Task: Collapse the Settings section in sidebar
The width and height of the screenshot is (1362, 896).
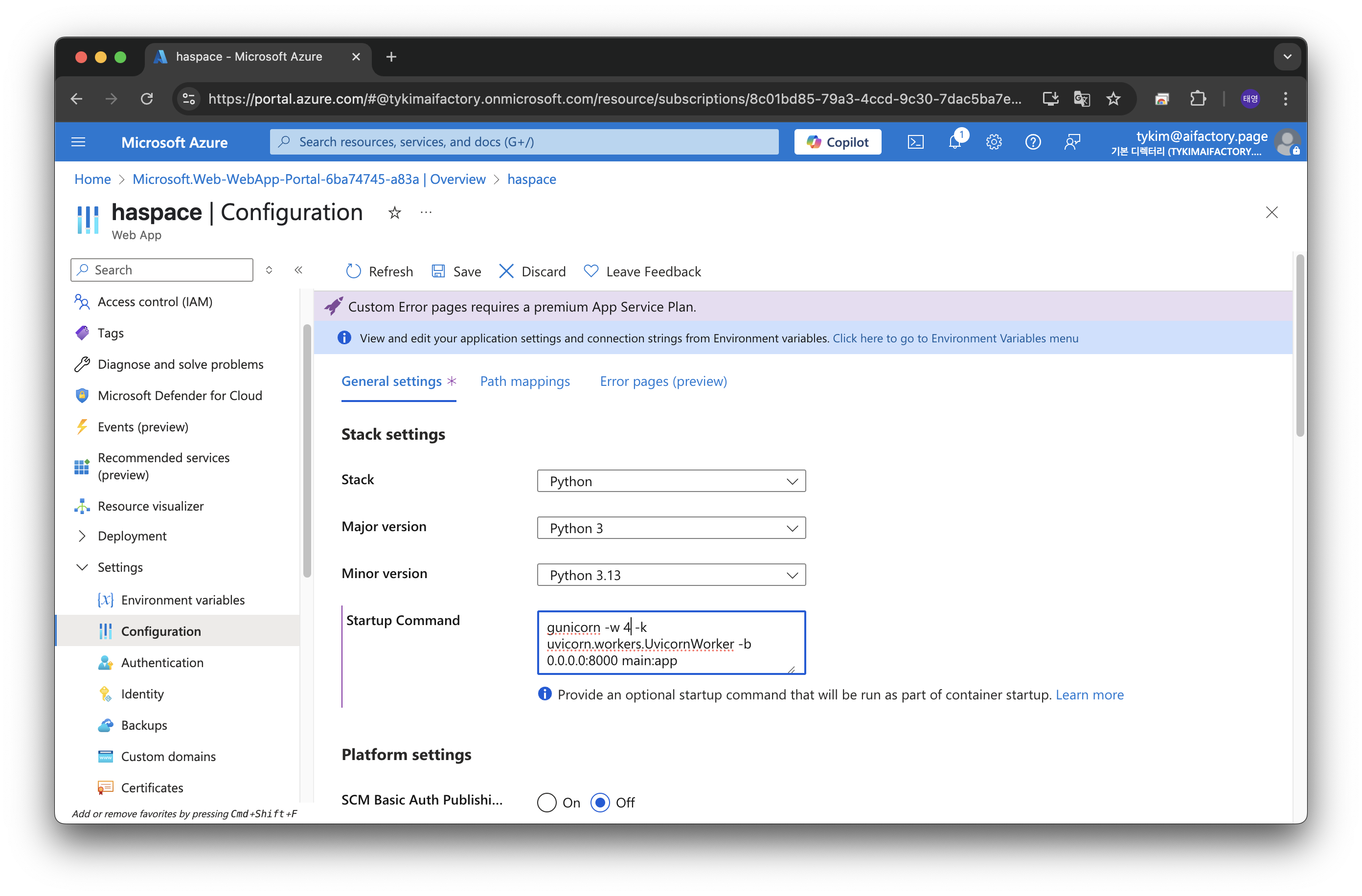Action: coord(82,567)
